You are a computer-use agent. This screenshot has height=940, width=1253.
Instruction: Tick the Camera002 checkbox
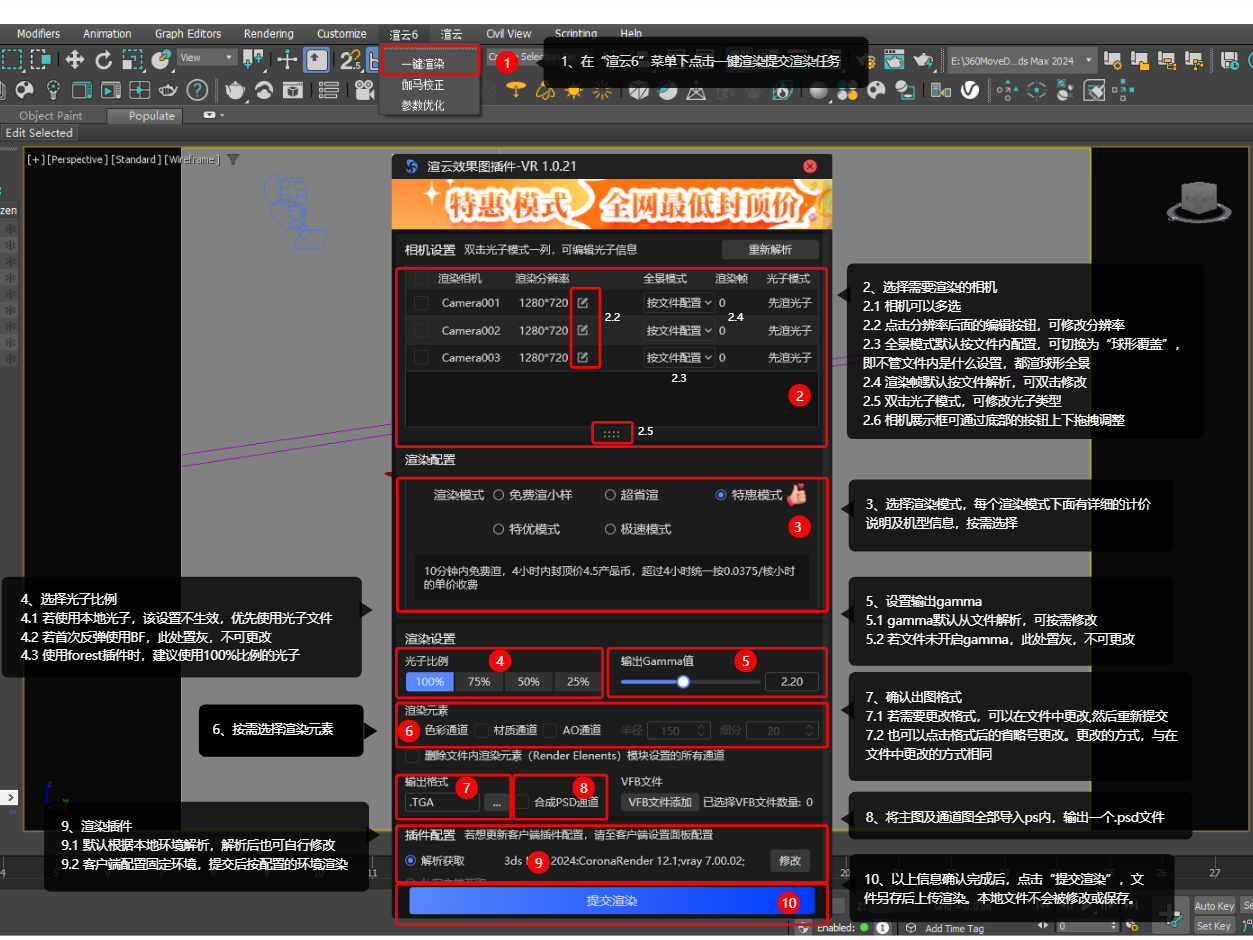point(421,330)
